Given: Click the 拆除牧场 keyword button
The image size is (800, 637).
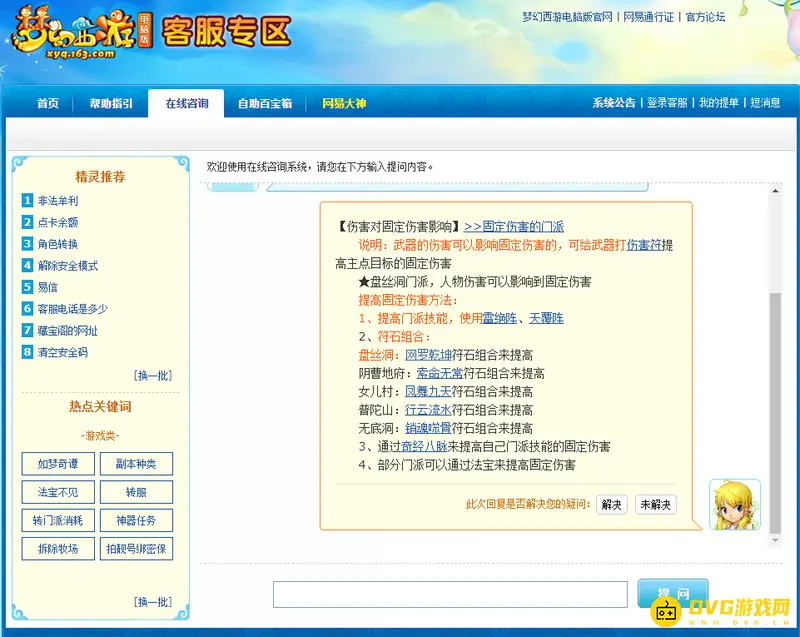Looking at the screenshot, I should [58, 549].
